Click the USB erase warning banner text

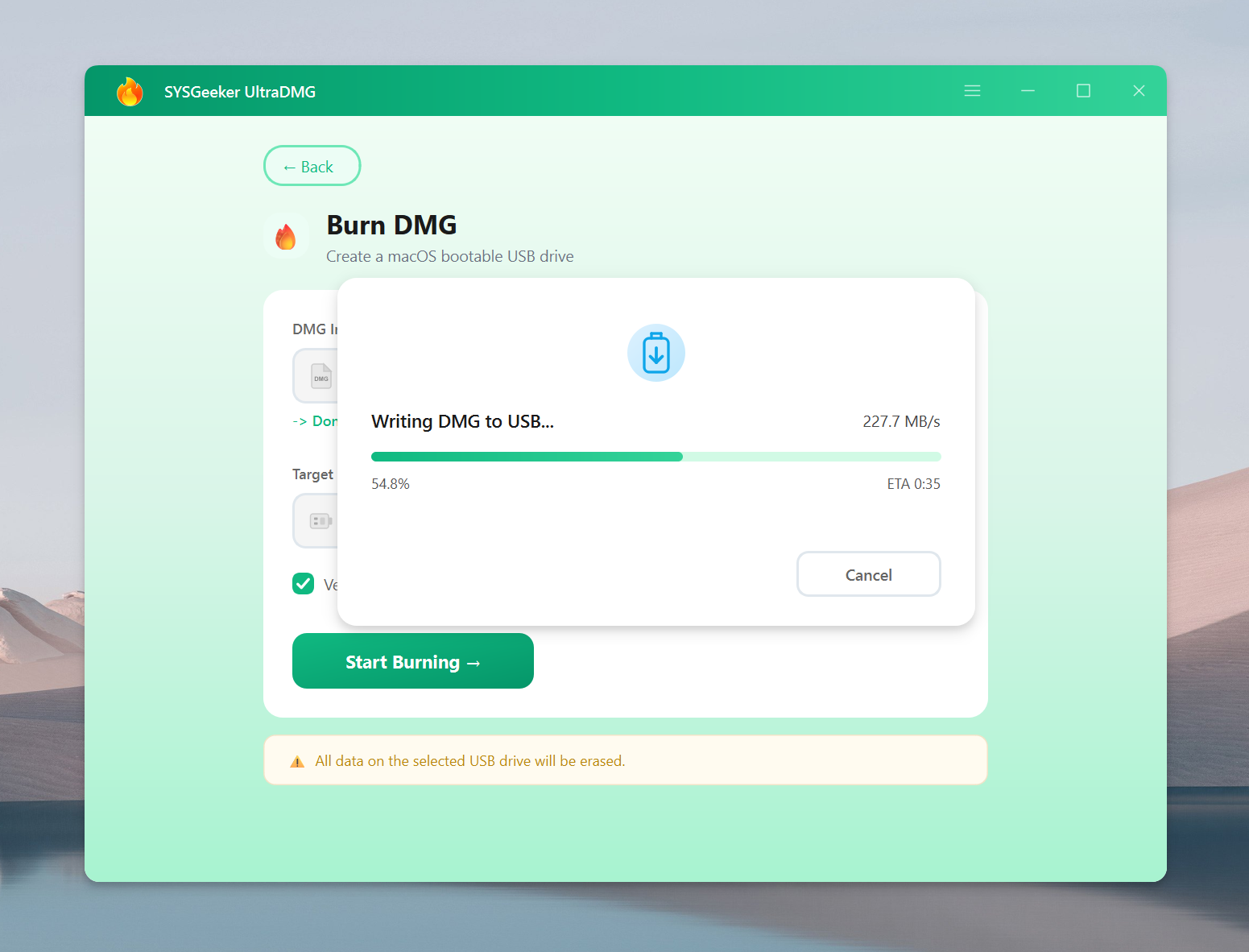(469, 761)
